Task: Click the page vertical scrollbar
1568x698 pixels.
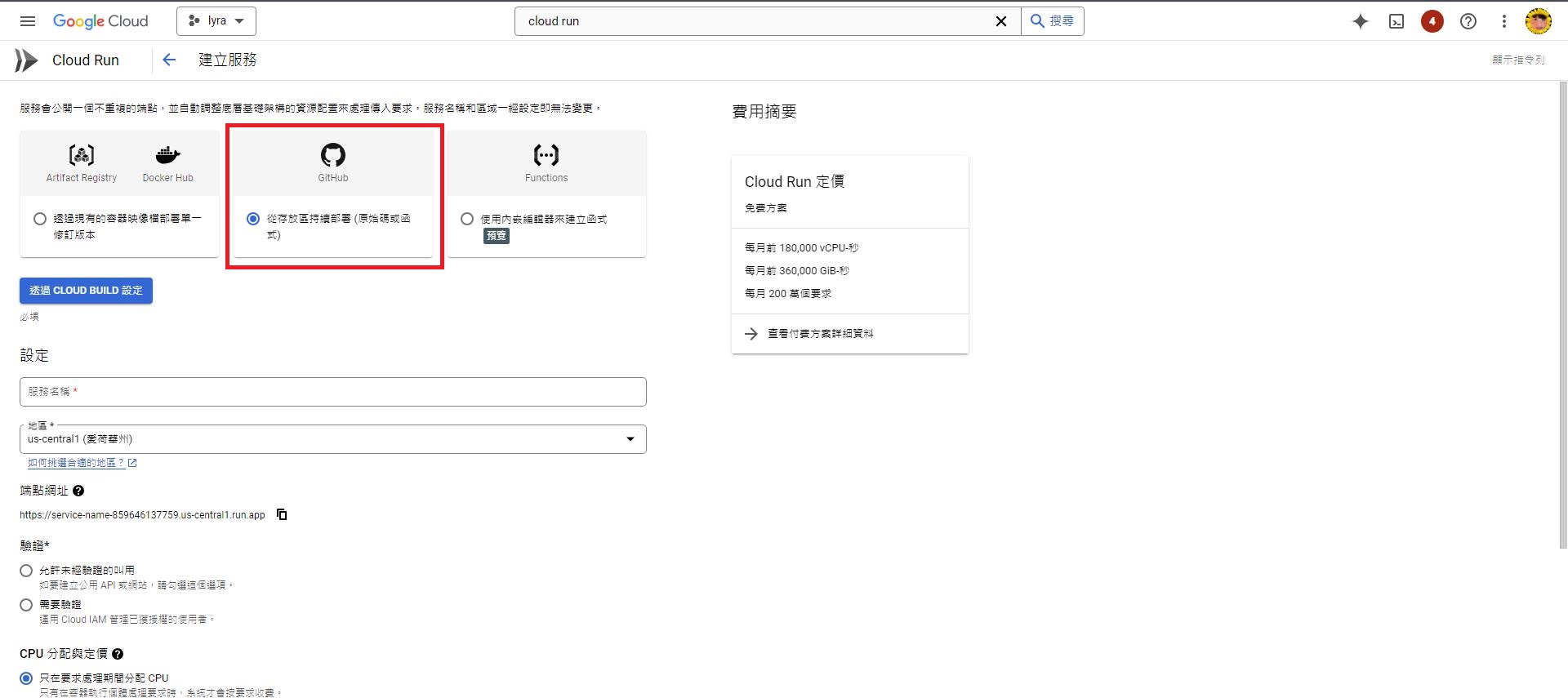Action: click(x=1563, y=314)
